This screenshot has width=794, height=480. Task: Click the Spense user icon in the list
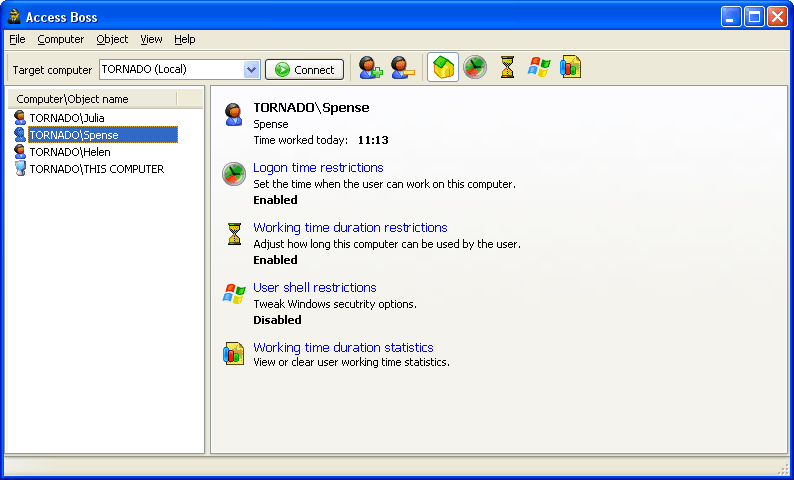tap(20, 135)
